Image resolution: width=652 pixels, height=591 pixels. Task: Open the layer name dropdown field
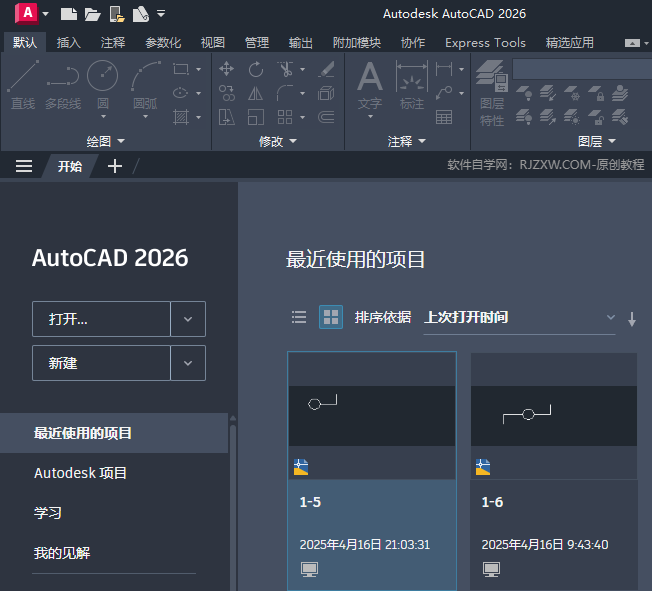pyautogui.click(x=582, y=69)
